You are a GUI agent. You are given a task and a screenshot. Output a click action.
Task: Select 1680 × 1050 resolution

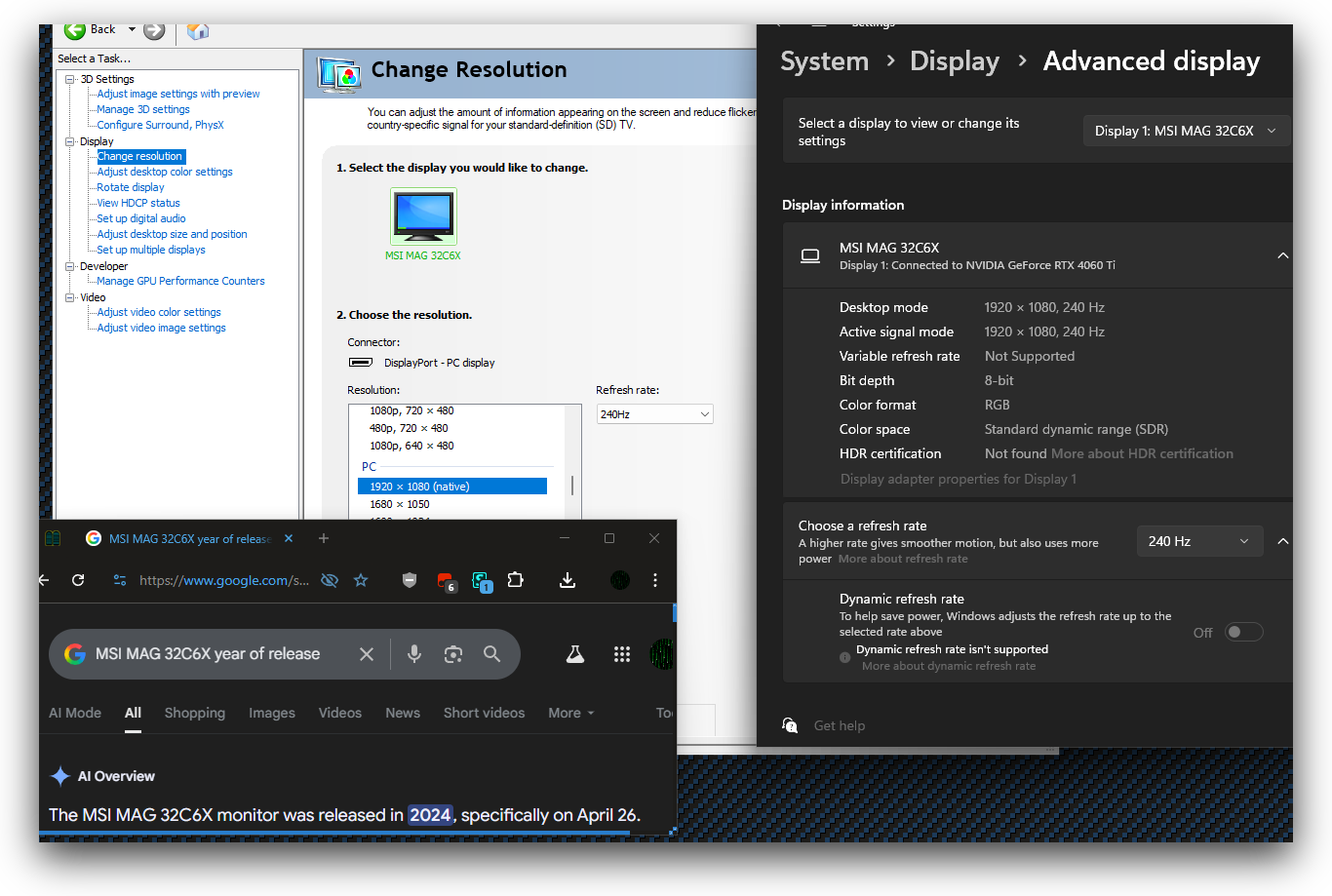400,504
